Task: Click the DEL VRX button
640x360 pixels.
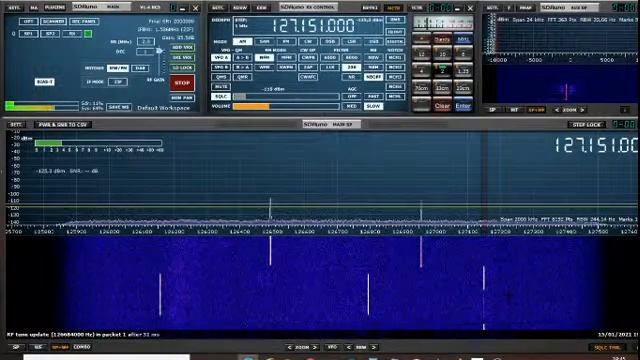Action: 182,58
